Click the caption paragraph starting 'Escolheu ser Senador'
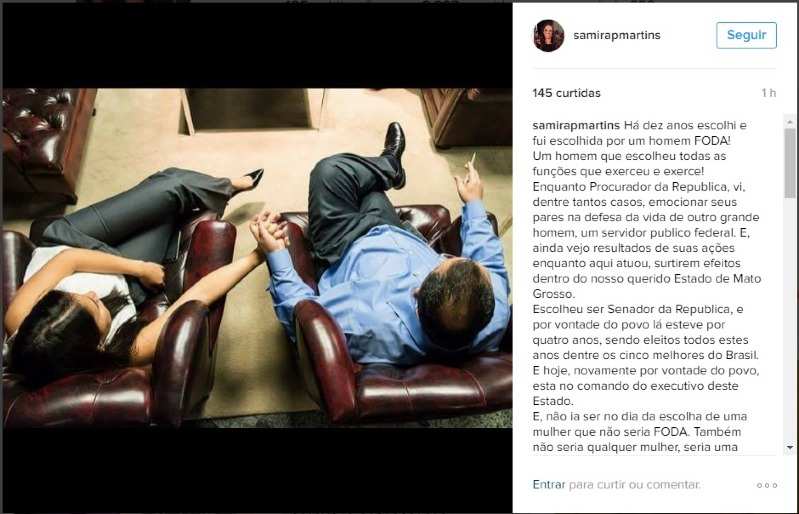 coord(646,332)
